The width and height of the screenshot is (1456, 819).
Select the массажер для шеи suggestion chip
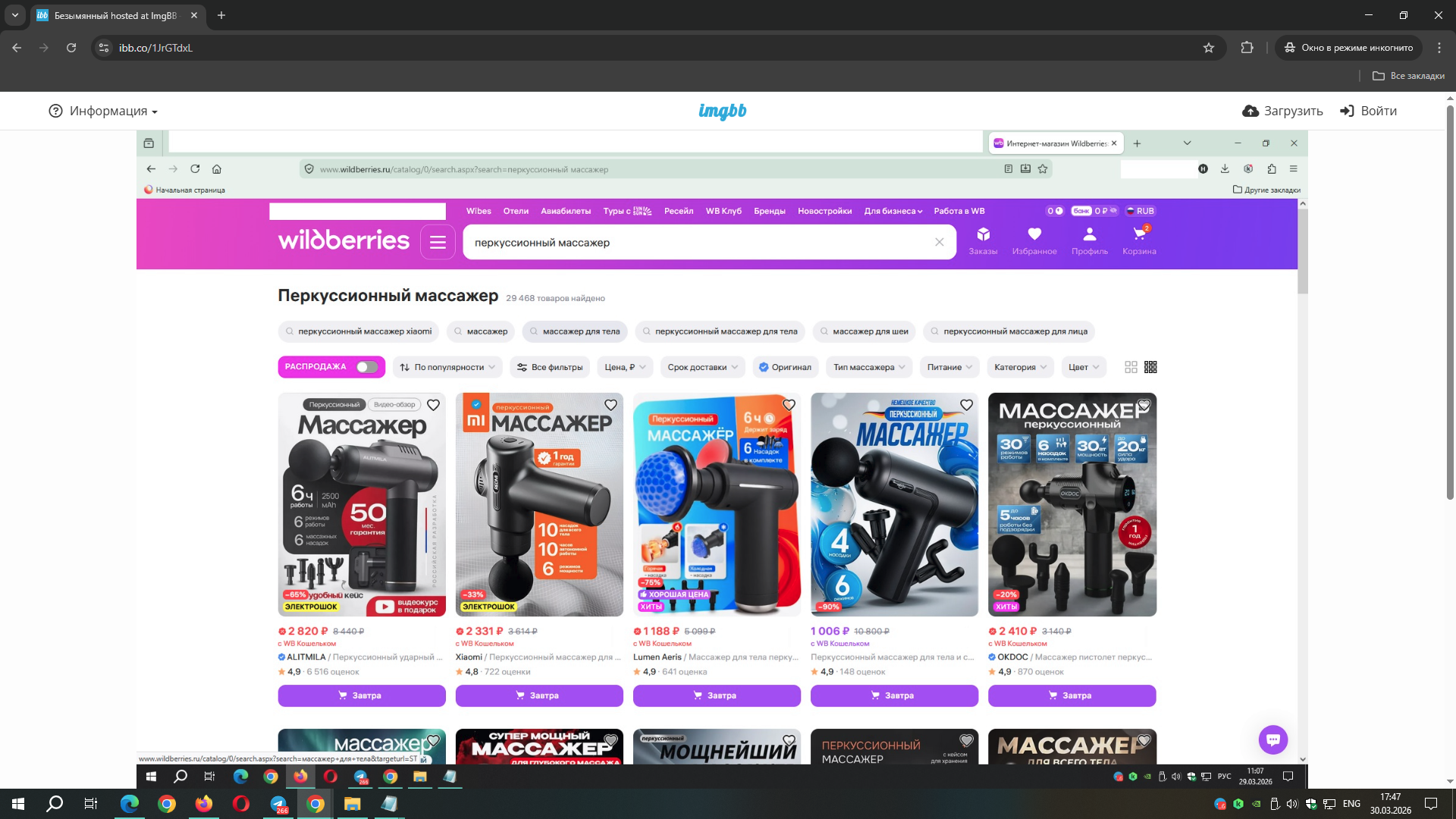[x=864, y=331]
